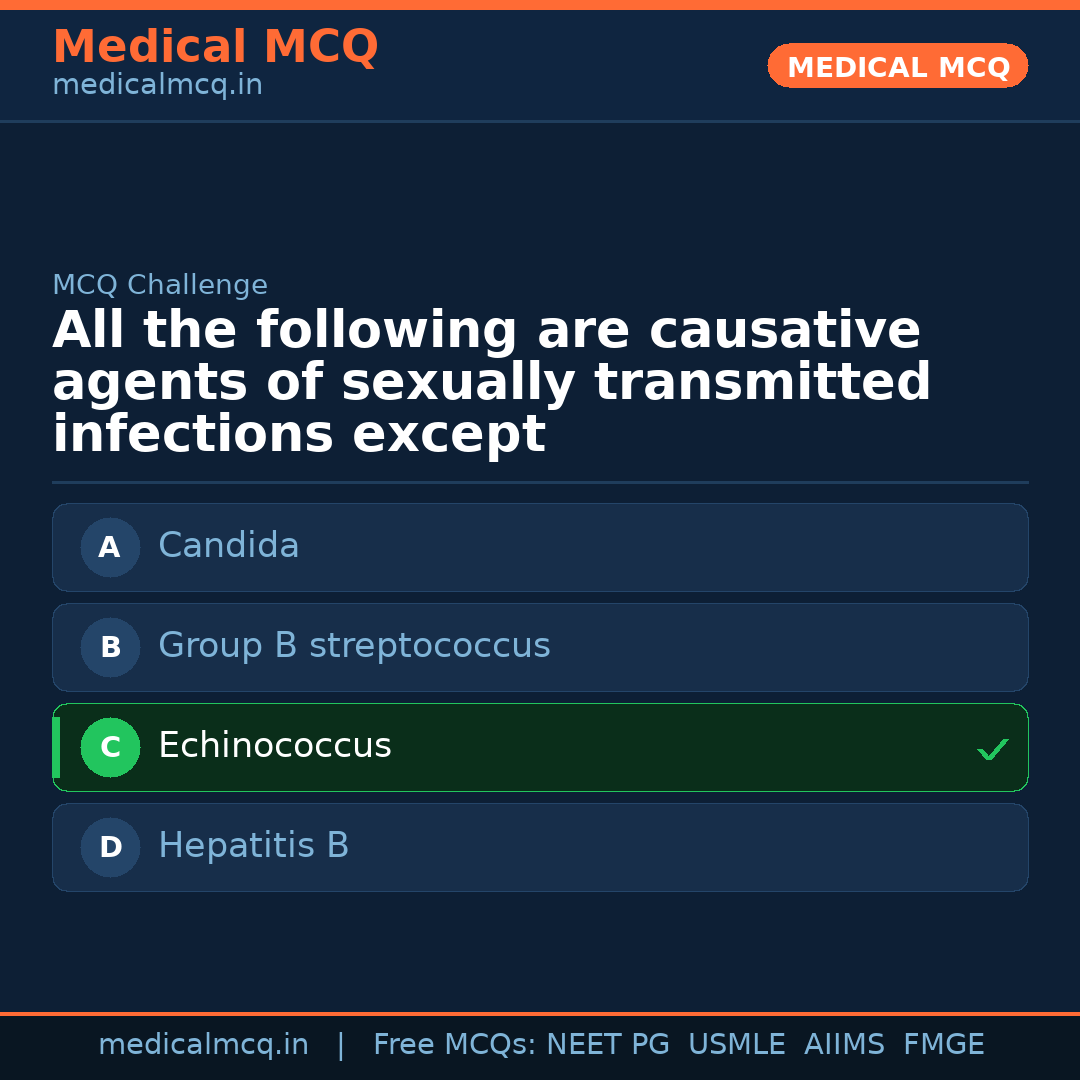The image size is (1080, 1080).
Task: Click the green checkmark icon on Echinococcus
Action: [992, 749]
